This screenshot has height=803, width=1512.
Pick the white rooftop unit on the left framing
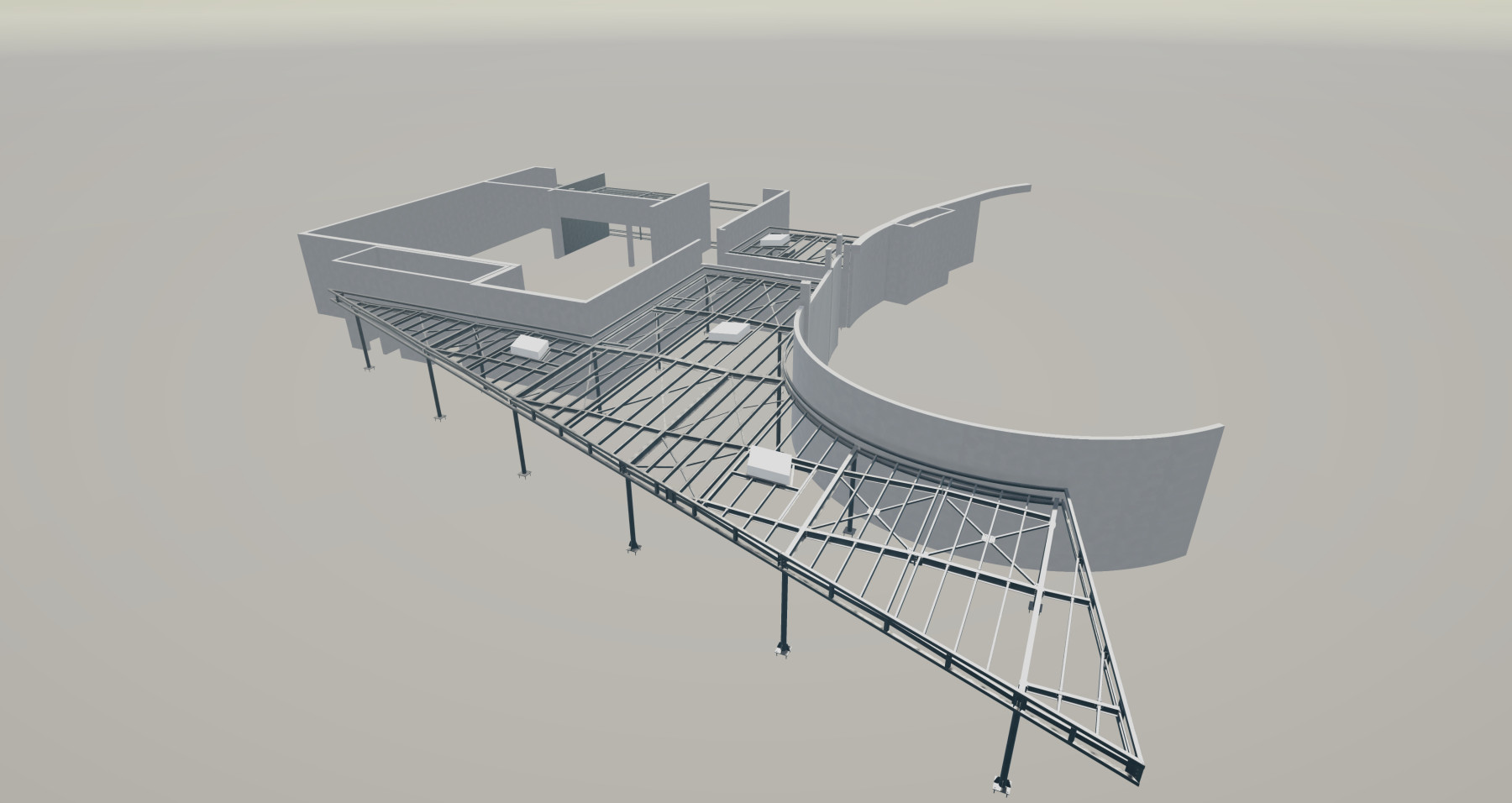529,346
